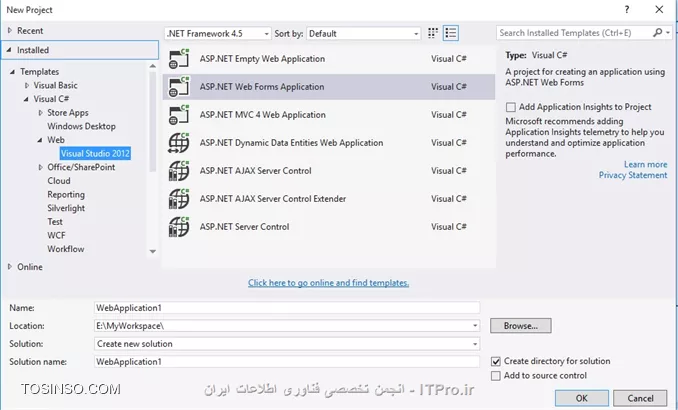Enable Add to source control
Image resolution: width=678 pixels, height=410 pixels.
(496, 376)
